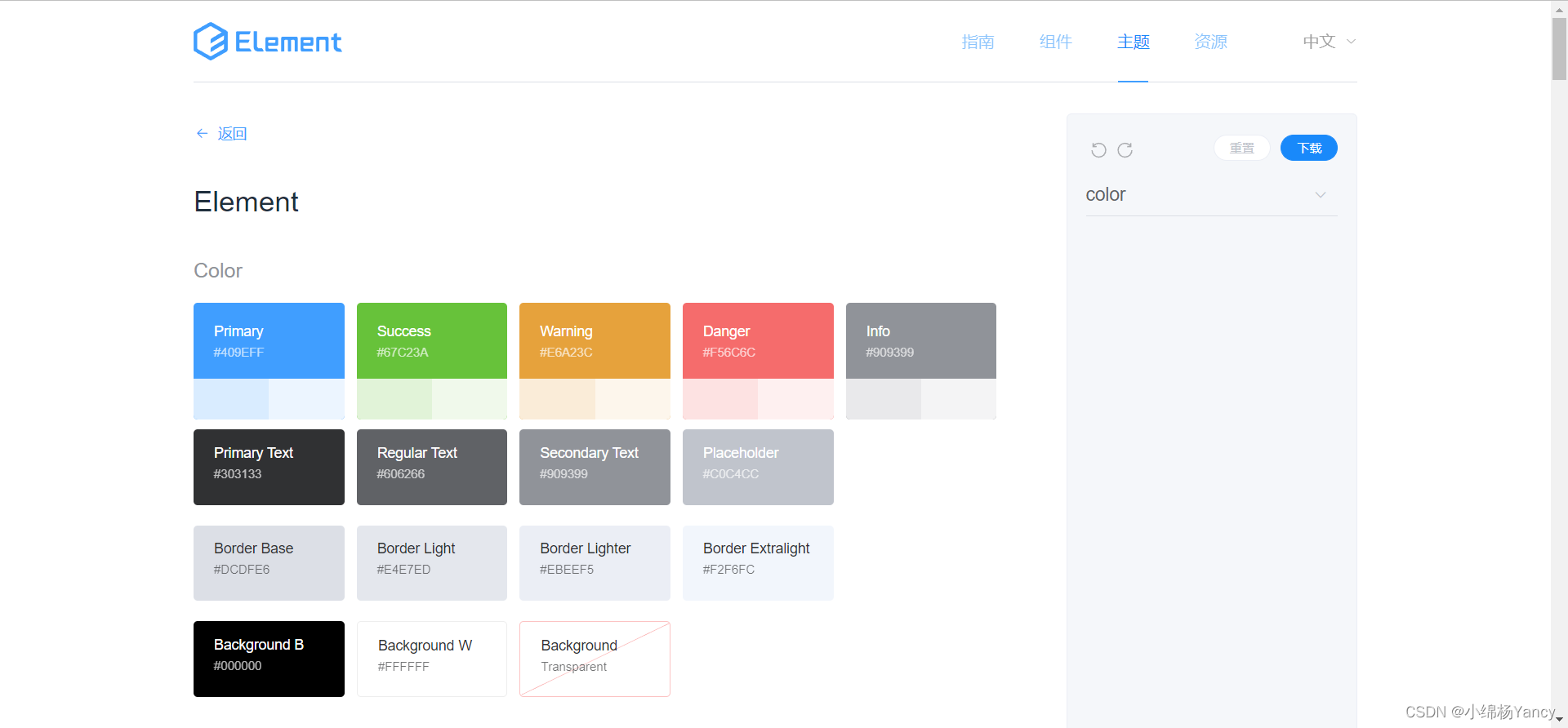Click the back arrow icon next to 返回
The height and width of the screenshot is (728, 1568).
tap(202, 133)
